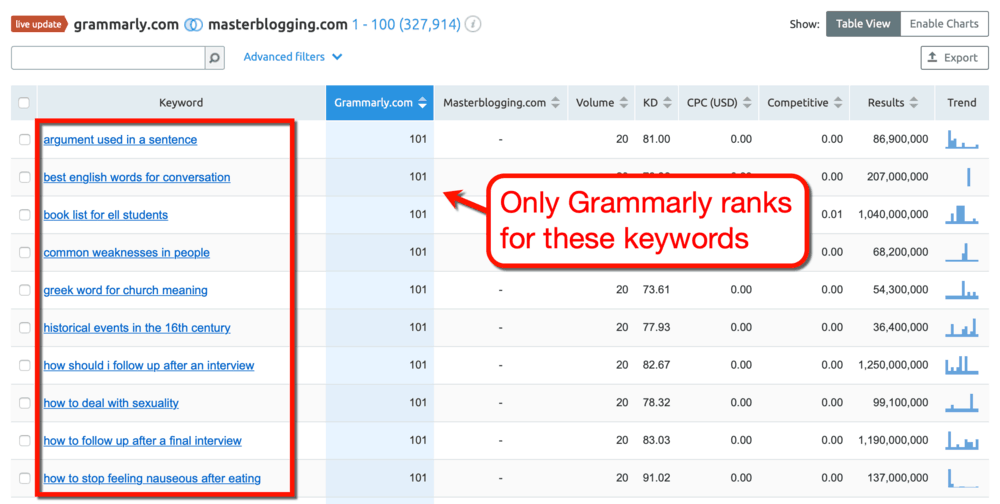Check 'how to deal with sexuality' row
Screen dimensions: 1000x504
click(x=24, y=403)
